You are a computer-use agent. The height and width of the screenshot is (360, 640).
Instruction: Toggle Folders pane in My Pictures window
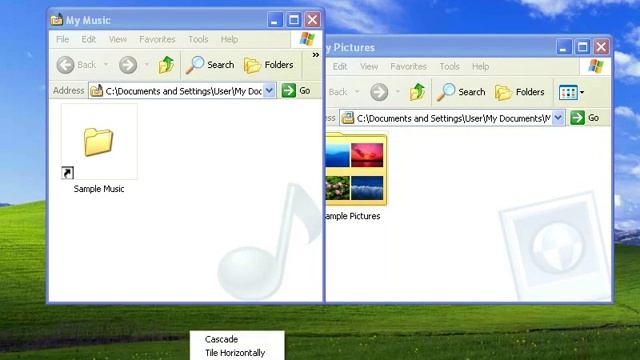[x=520, y=92]
